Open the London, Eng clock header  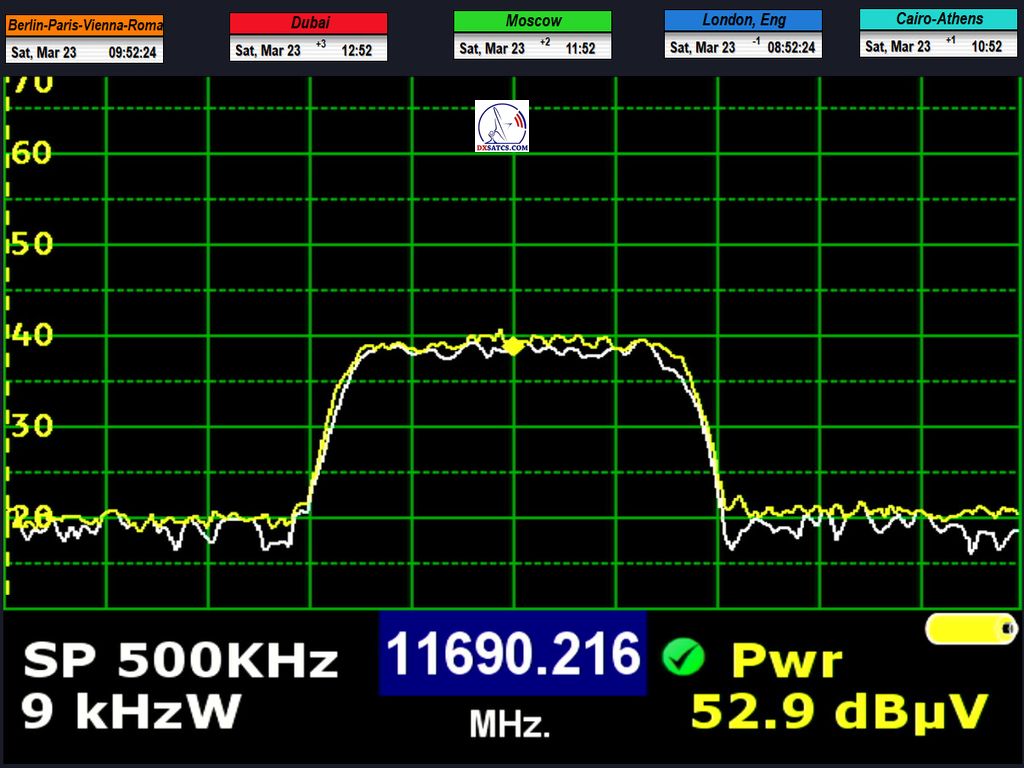(743, 20)
